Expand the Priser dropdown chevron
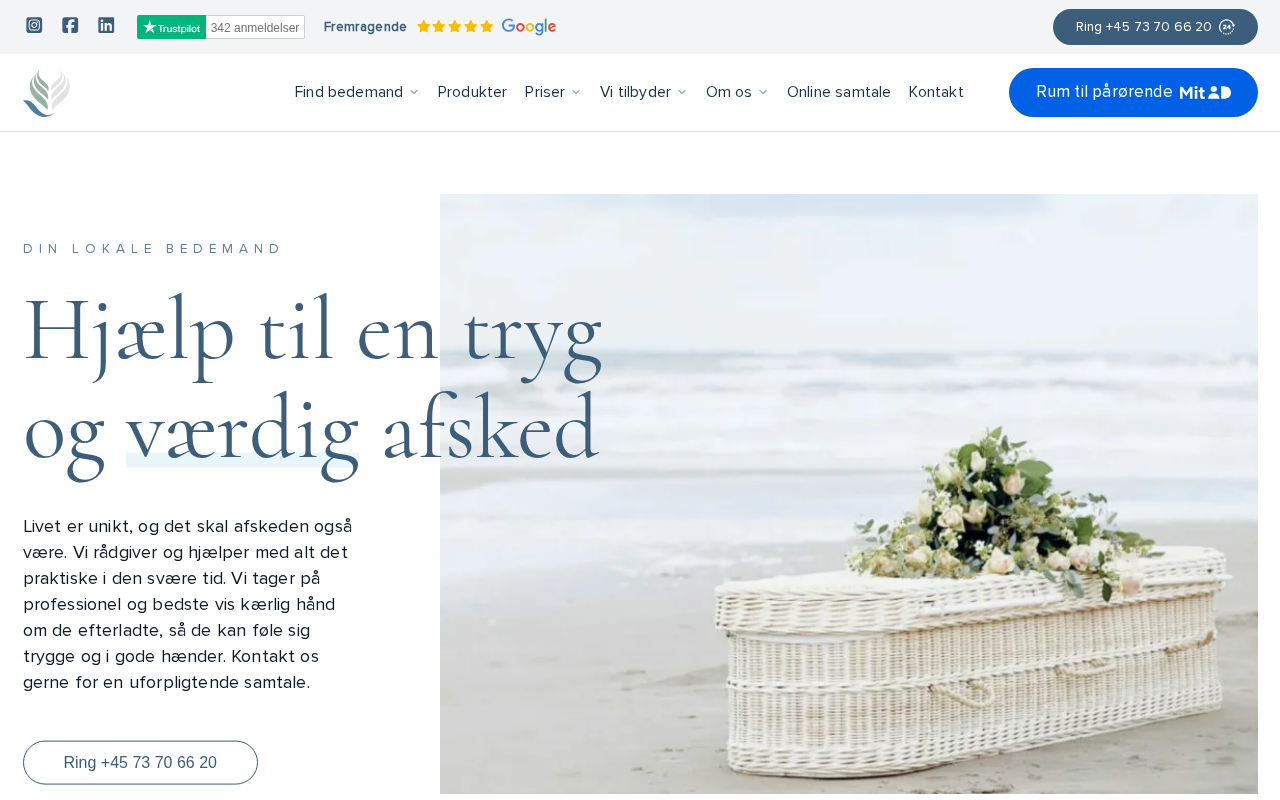Image resolution: width=1280 pixels, height=800 pixels. tap(576, 92)
